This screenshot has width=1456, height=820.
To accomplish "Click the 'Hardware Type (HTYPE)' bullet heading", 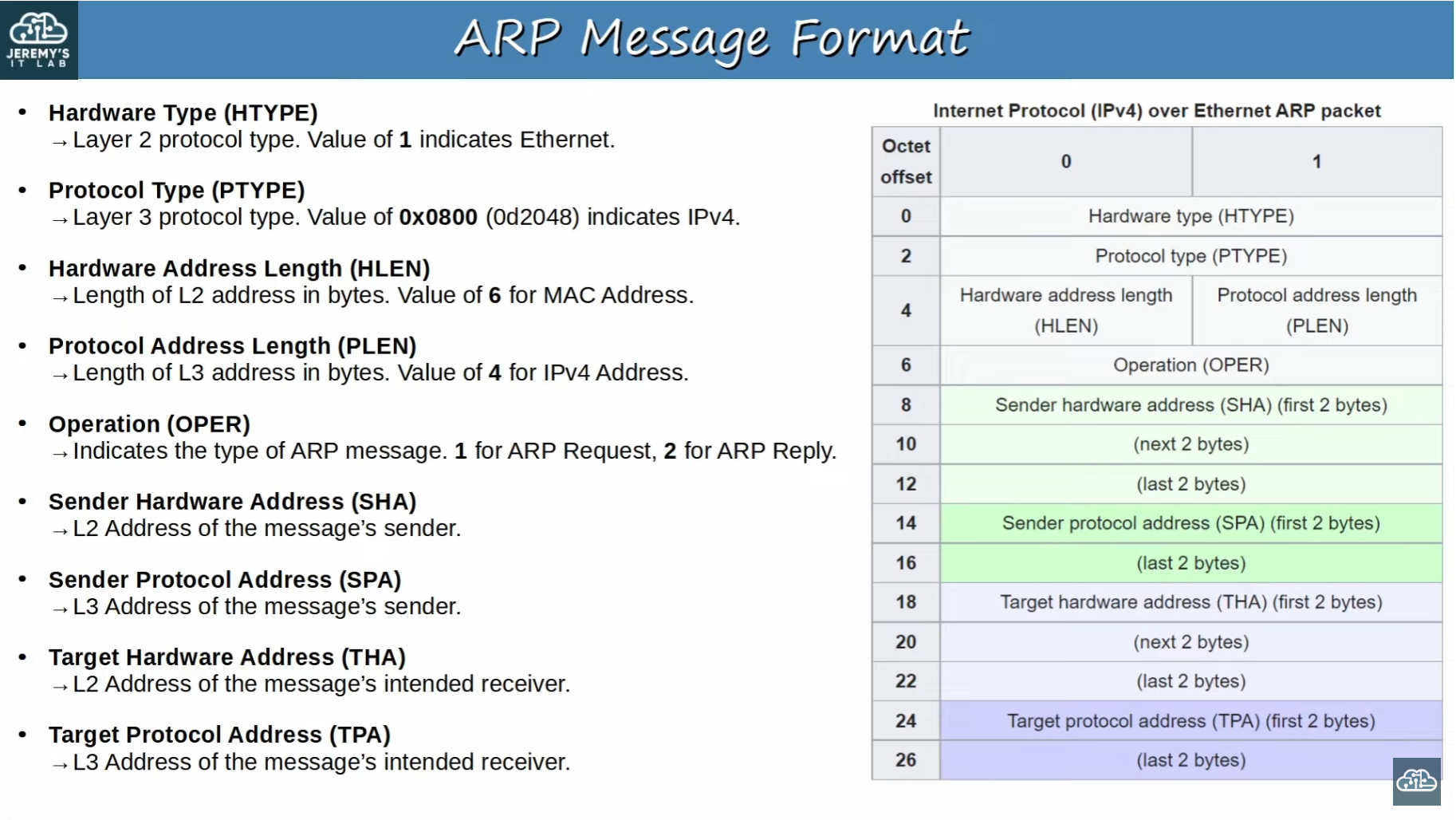I will click(x=183, y=112).
